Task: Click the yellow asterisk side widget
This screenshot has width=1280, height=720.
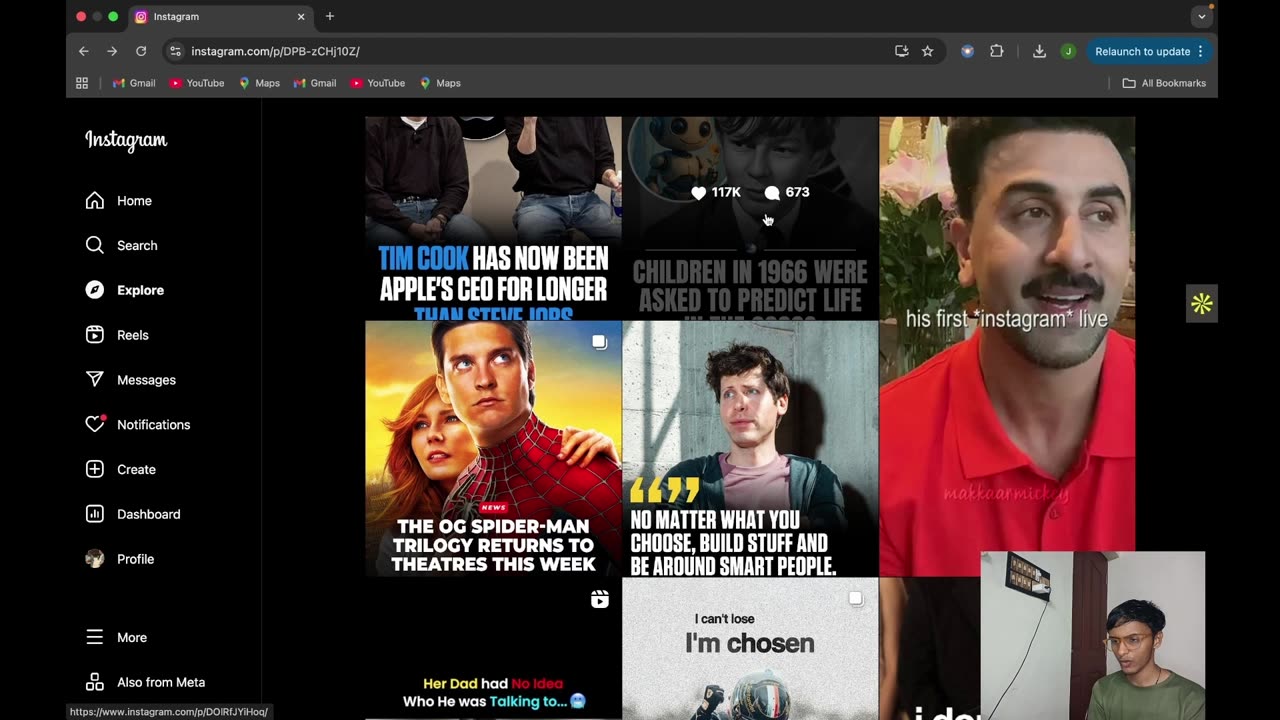Action: point(1201,304)
